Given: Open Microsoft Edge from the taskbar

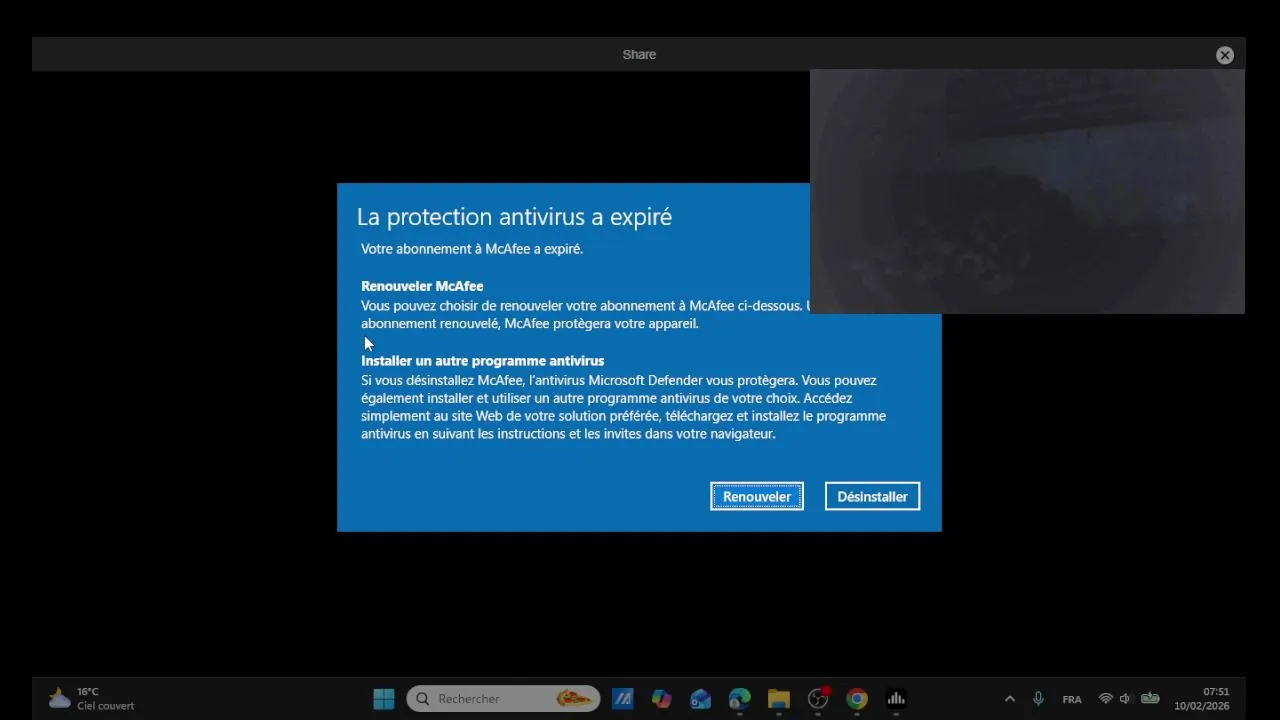Looking at the screenshot, I should (739, 699).
